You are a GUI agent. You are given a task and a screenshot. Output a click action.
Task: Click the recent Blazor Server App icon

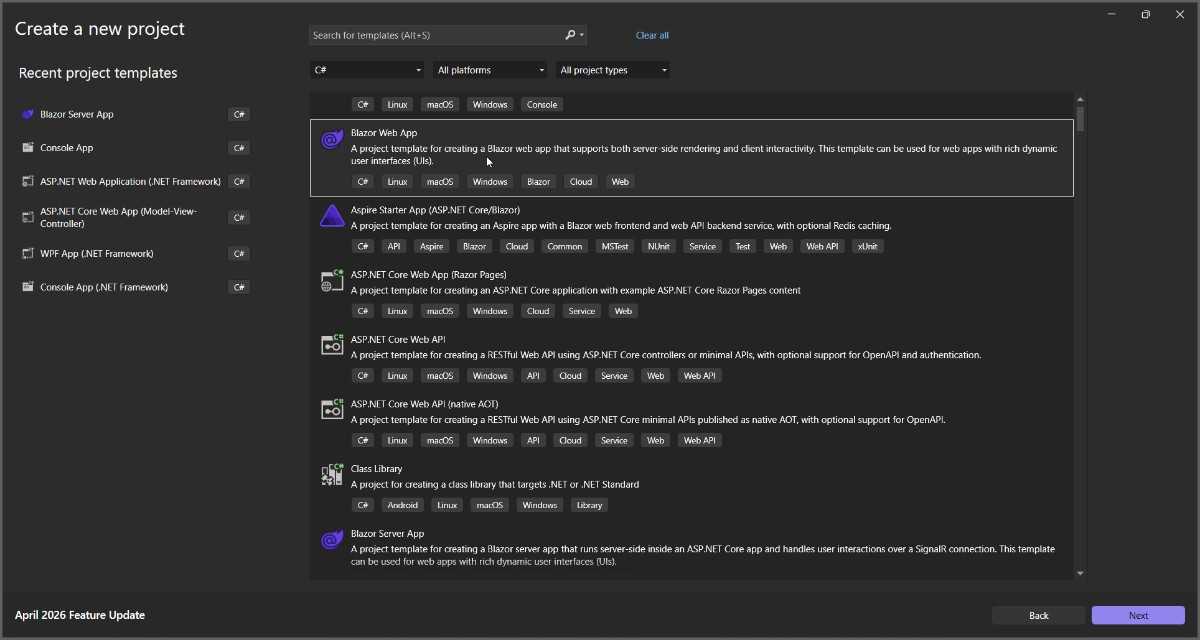click(x=28, y=114)
